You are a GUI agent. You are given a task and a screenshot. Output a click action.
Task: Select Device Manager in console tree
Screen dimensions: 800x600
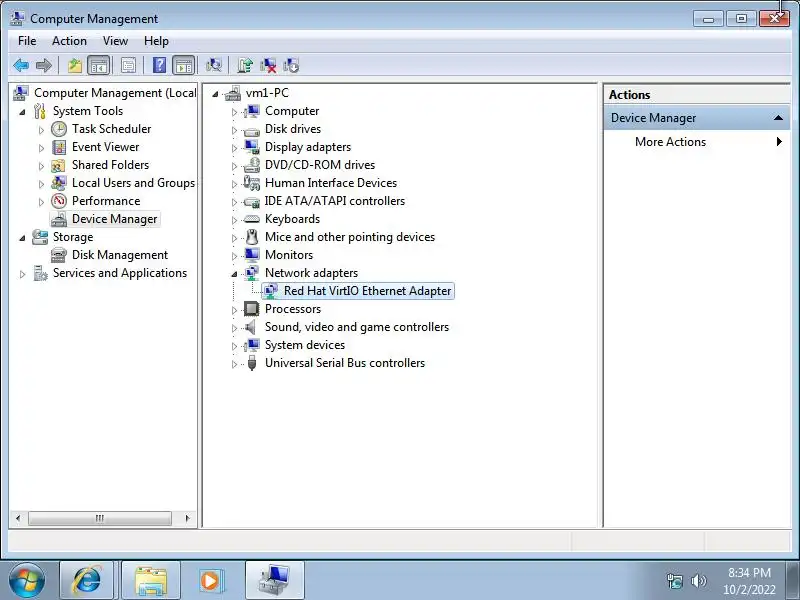coord(114,219)
